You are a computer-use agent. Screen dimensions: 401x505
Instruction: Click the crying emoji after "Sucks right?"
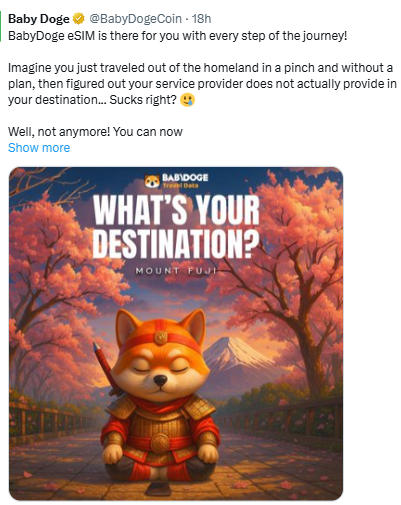click(x=187, y=100)
